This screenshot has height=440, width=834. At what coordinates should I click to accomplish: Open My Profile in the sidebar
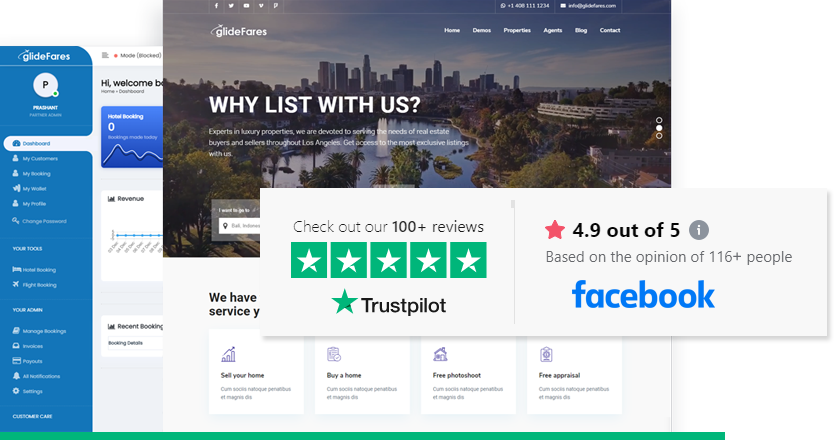point(29,204)
